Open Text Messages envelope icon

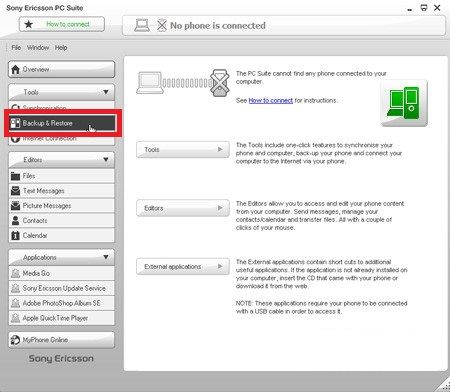tap(15, 191)
